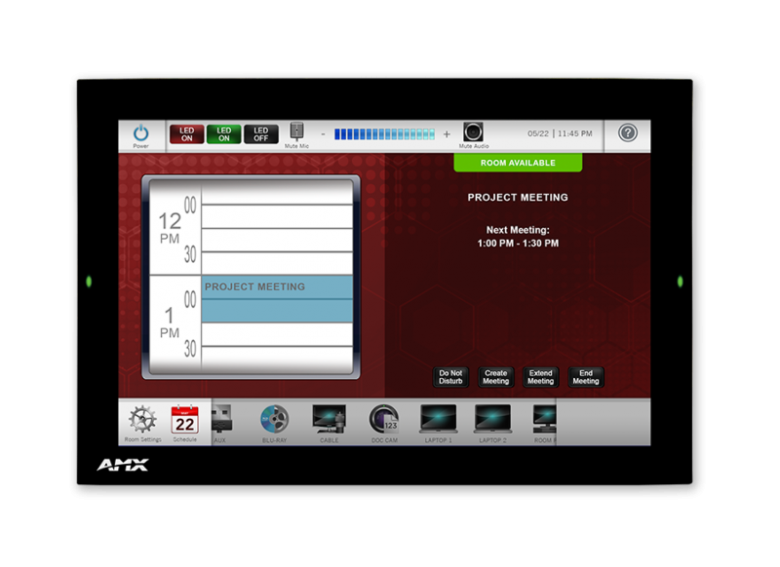The height and width of the screenshot is (567, 780).
Task: Open the help question mark icon
Action: 627,133
